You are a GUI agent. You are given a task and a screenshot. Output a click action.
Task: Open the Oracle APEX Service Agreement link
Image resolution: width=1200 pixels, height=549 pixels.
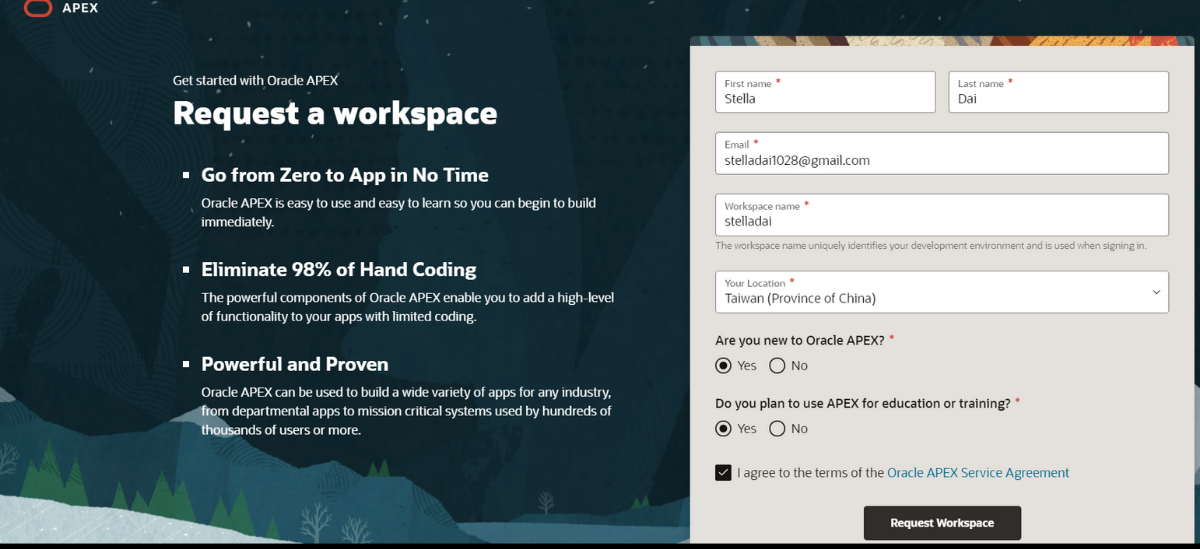click(x=978, y=473)
